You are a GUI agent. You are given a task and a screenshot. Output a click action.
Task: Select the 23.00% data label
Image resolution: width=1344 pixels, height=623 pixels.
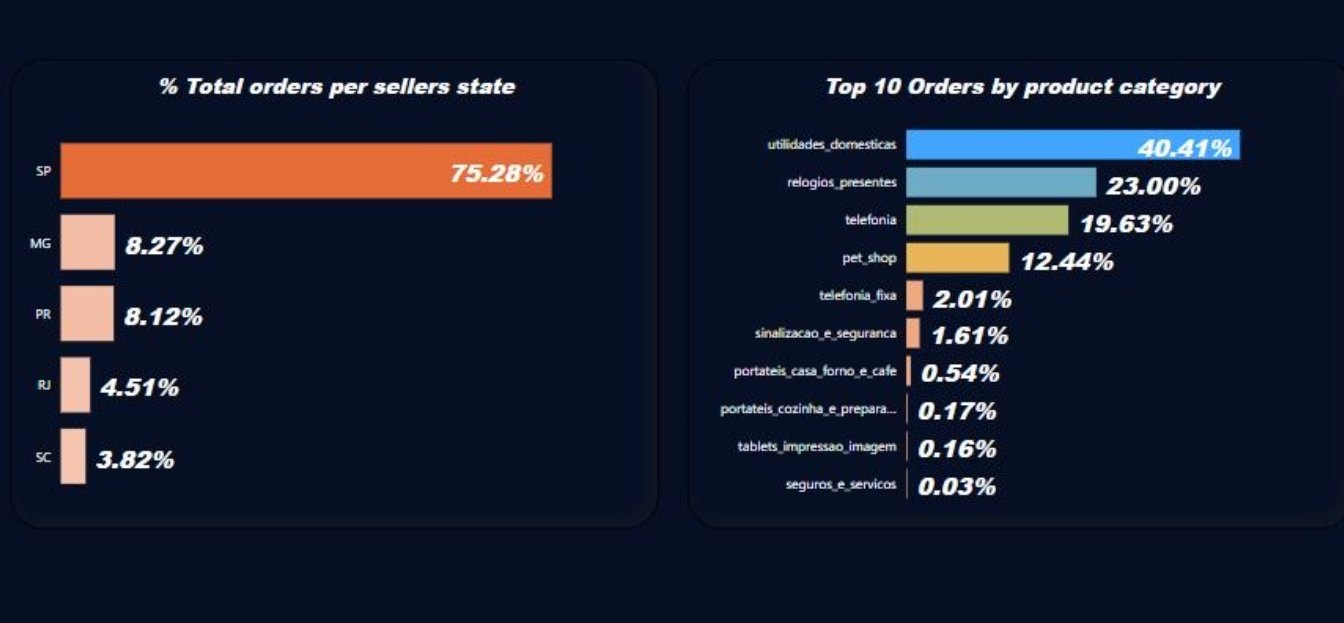(x=1153, y=186)
